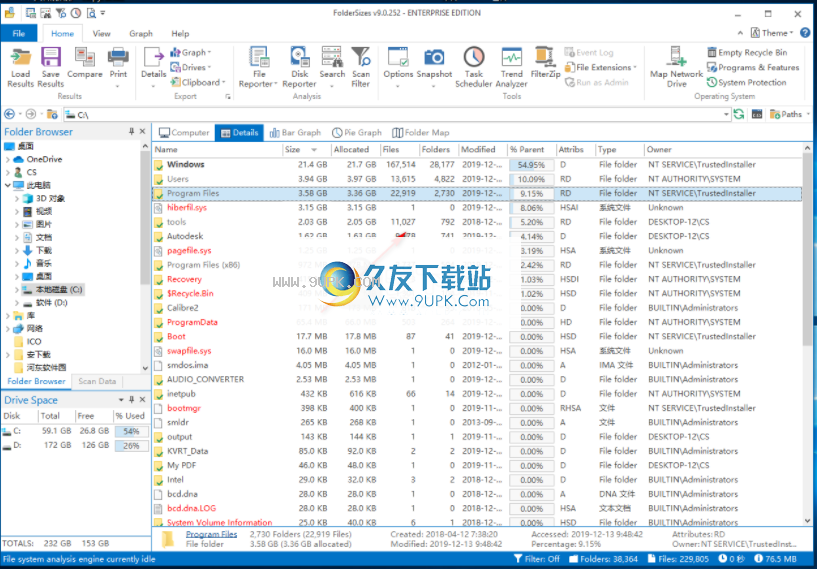The height and width of the screenshot is (569, 817).
Task: Click the C: drive 54% used bar
Action: 131,431
